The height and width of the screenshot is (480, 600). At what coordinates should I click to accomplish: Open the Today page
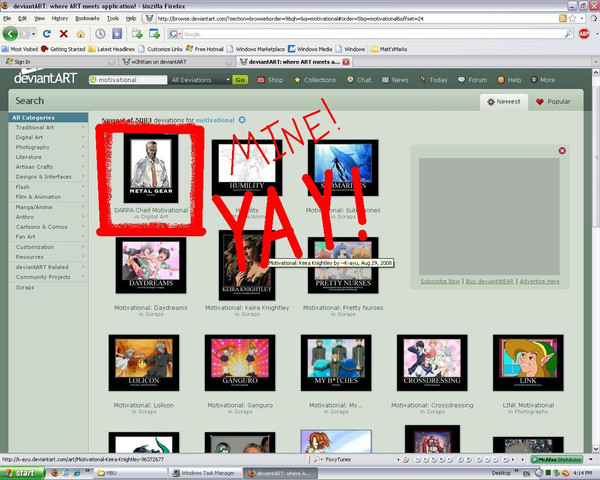click(x=434, y=80)
